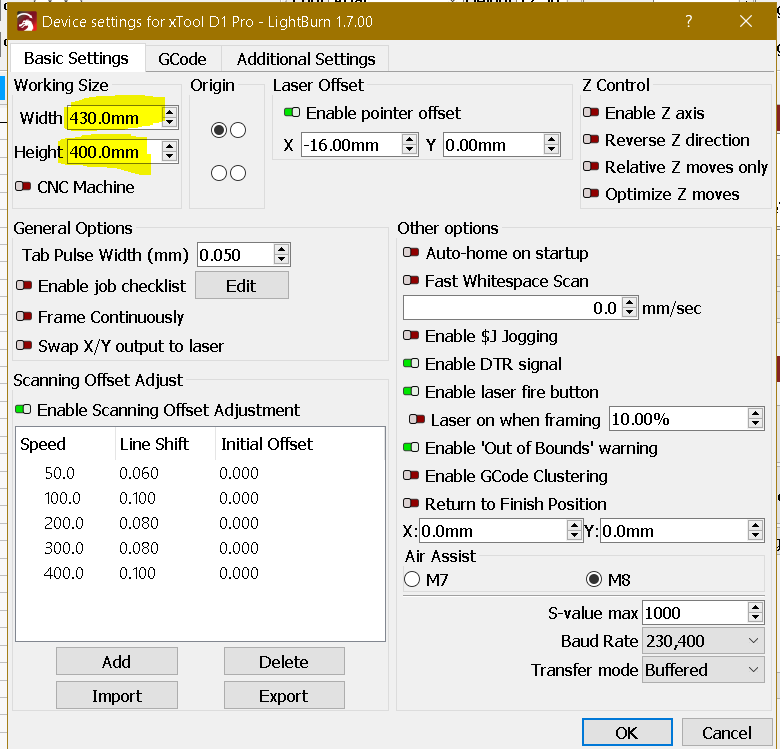This screenshot has height=749, width=780.
Task: Click the Import button
Action: click(116, 695)
